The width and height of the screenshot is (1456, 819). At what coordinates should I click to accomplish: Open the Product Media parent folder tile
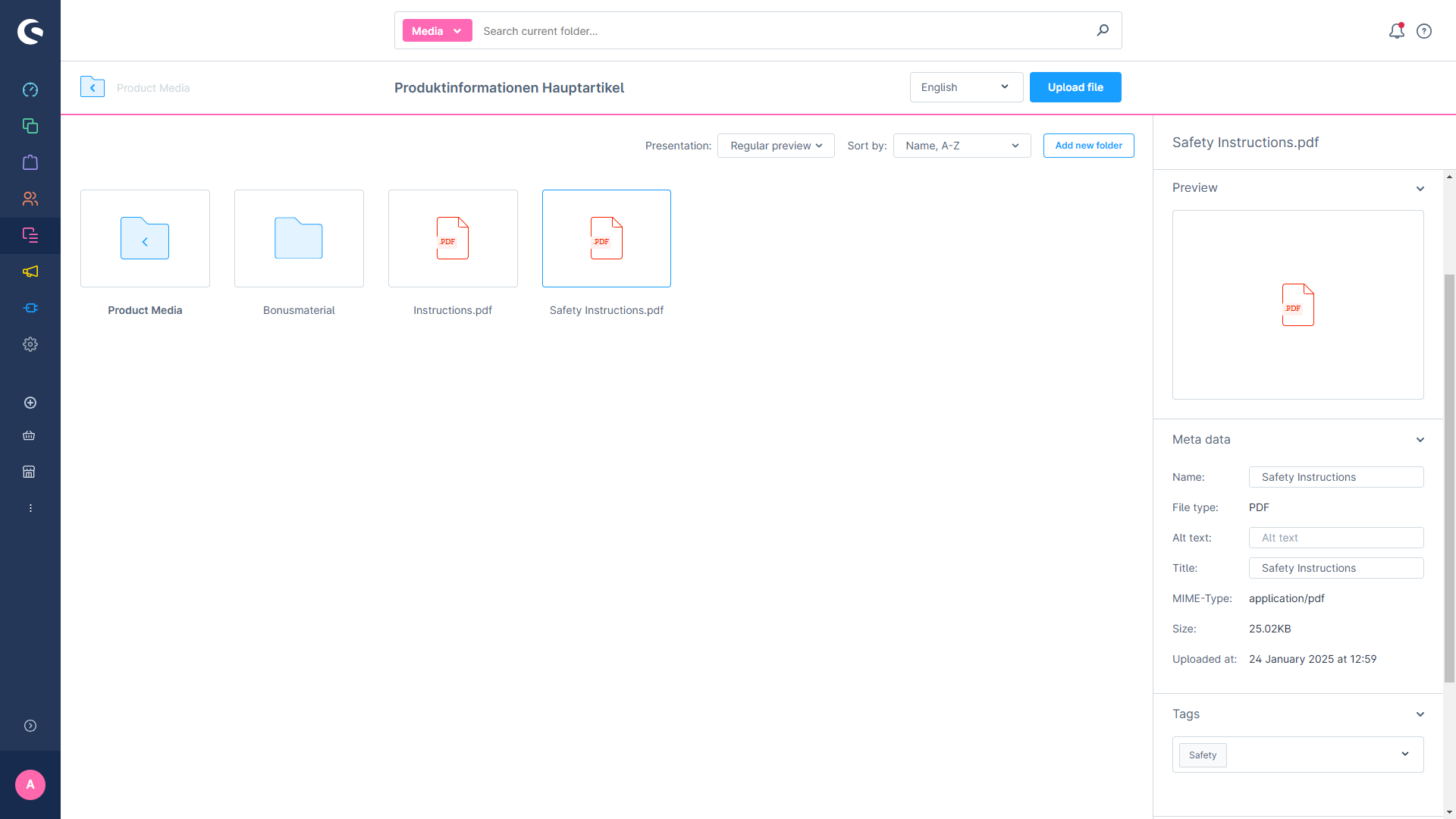[145, 238]
